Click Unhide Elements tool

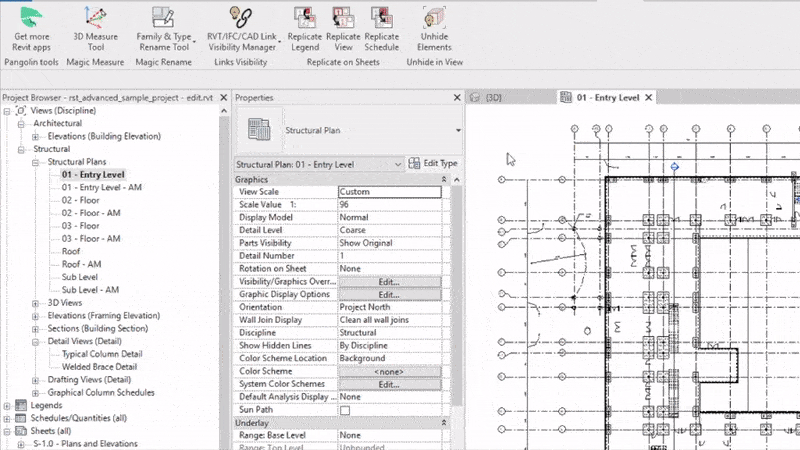pyautogui.click(x=434, y=29)
